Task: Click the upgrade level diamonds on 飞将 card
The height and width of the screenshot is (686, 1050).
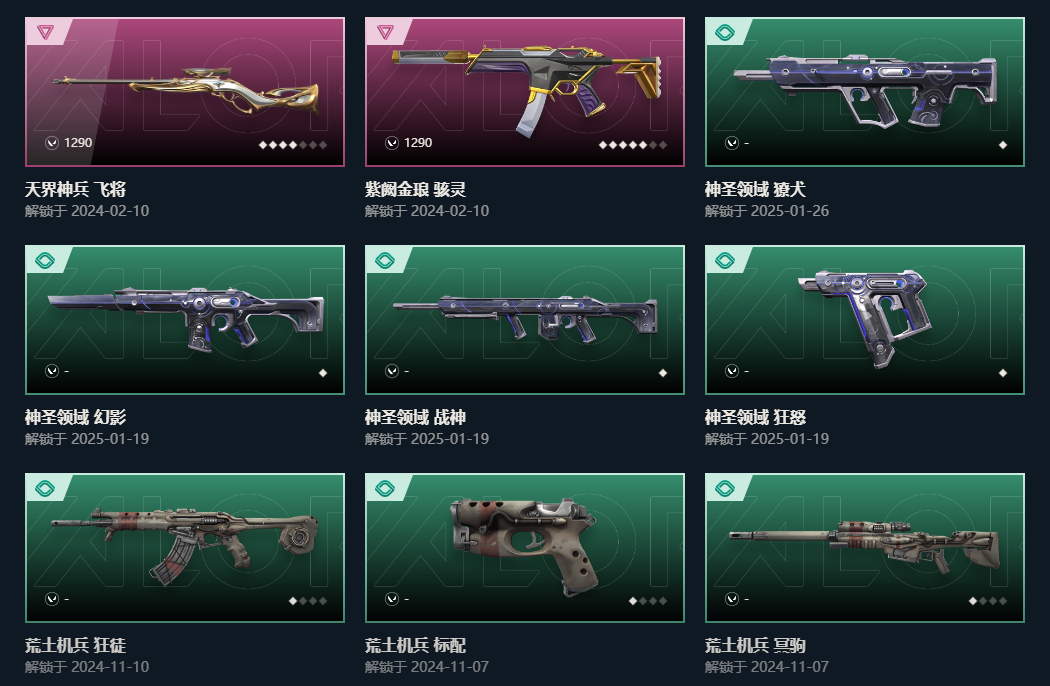Action: pyautogui.click(x=293, y=145)
